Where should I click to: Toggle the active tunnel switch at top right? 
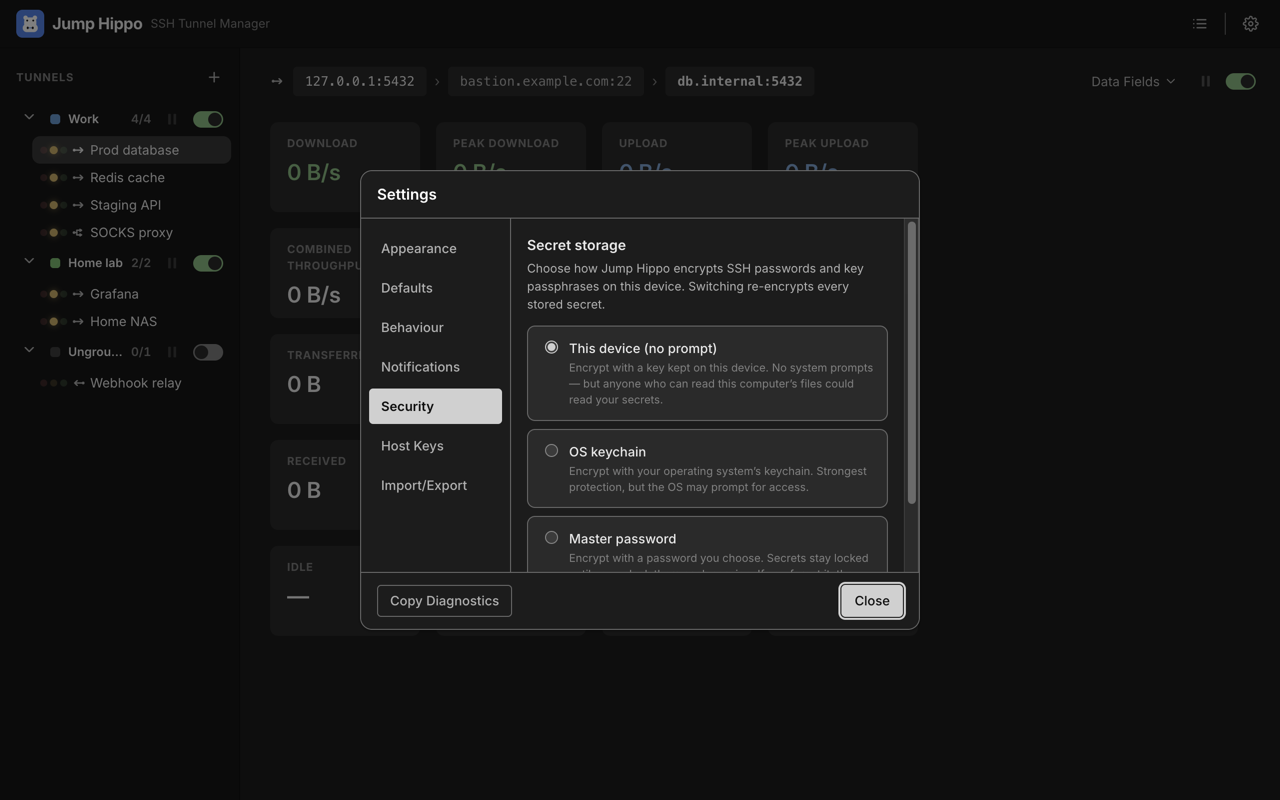pos(1241,81)
